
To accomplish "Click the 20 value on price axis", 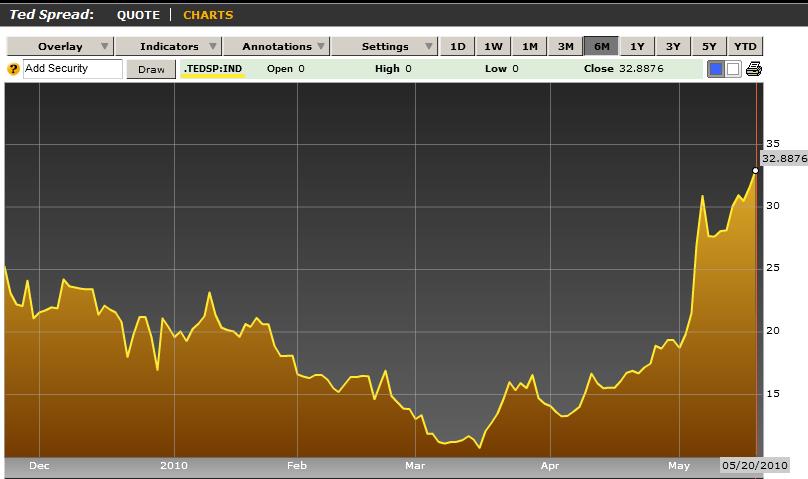I will (772, 331).
